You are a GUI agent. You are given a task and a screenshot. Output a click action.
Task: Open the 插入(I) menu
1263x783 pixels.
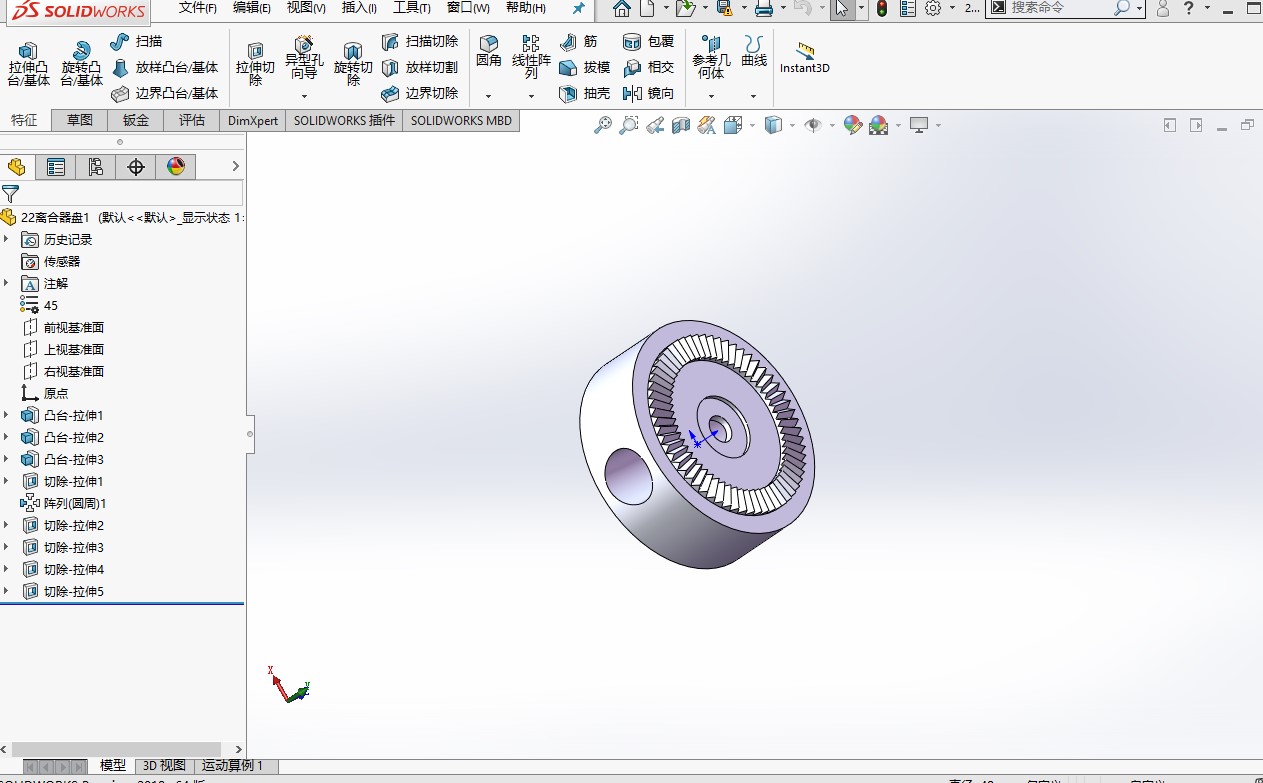pos(359,8)
